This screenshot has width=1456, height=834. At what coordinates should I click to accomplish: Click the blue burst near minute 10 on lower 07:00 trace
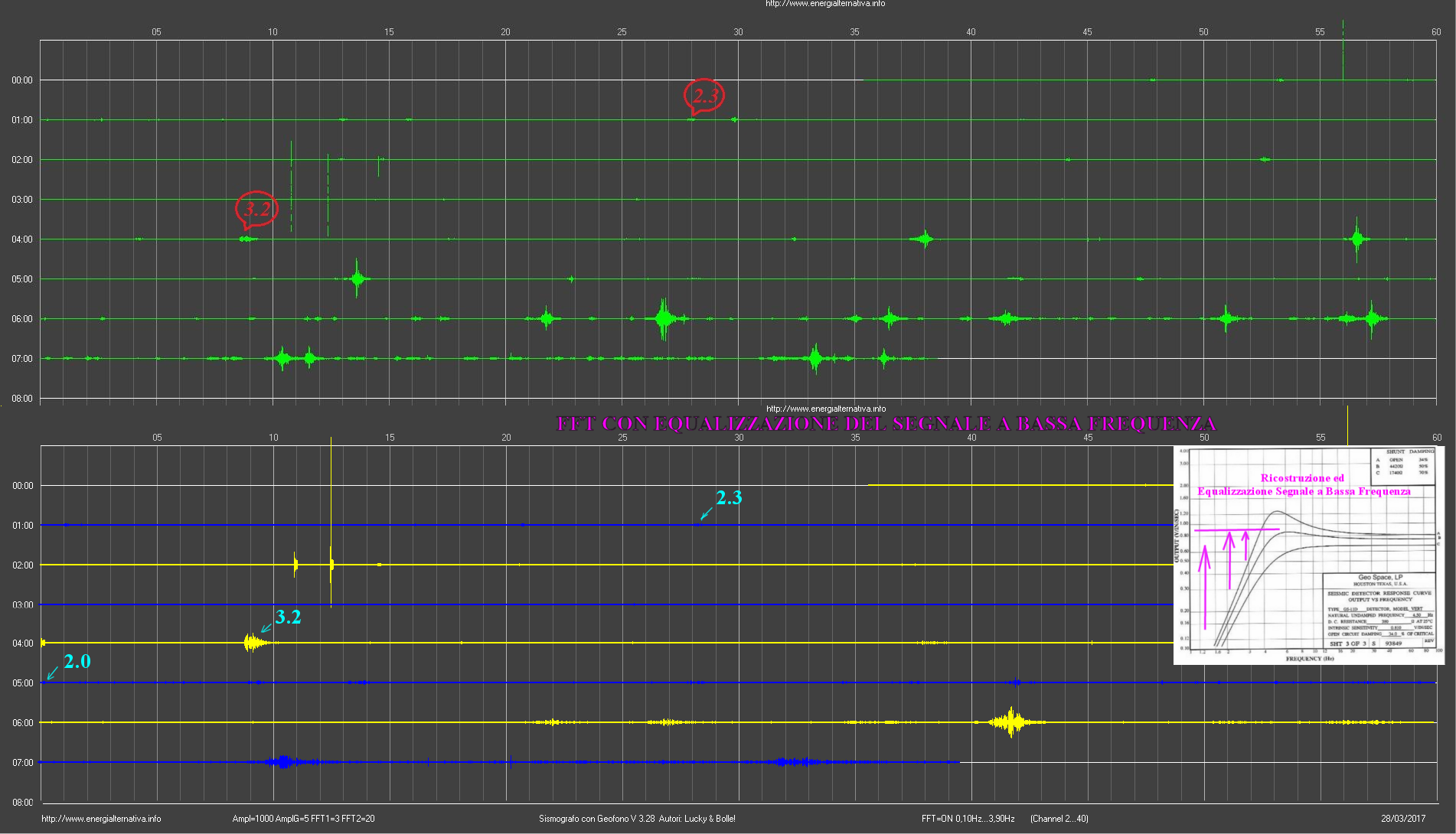coord(283,761)
